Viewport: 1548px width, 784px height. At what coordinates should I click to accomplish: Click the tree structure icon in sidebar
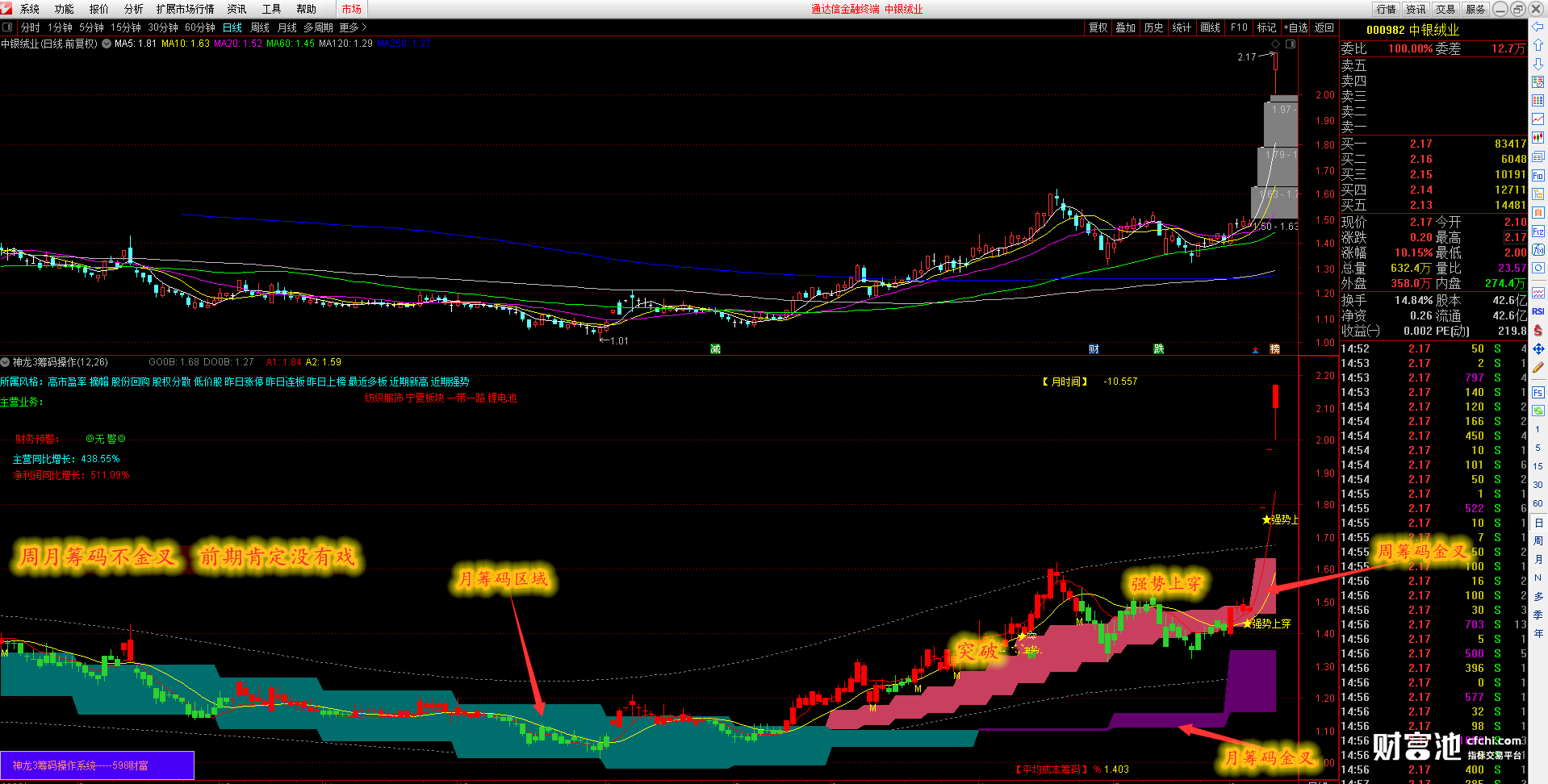(1538, 194)
